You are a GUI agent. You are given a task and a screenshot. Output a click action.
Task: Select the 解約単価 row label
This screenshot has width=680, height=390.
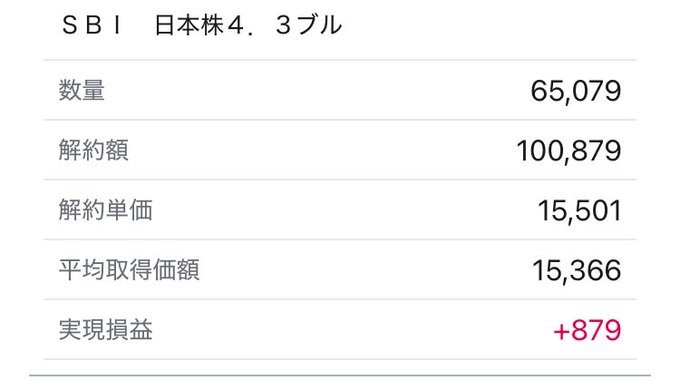click(x=105, y=210)
